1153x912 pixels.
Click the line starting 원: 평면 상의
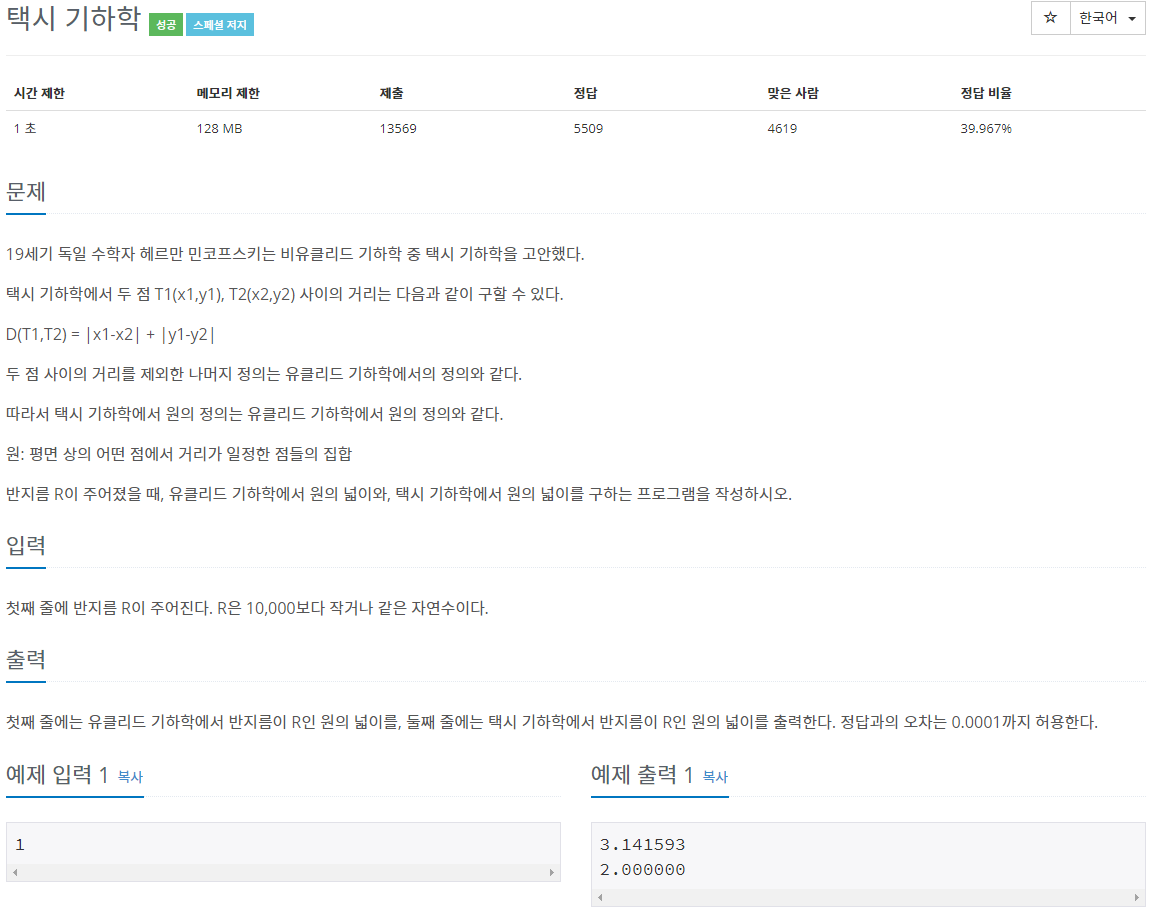pyautogui.click(x=179, y=454)
